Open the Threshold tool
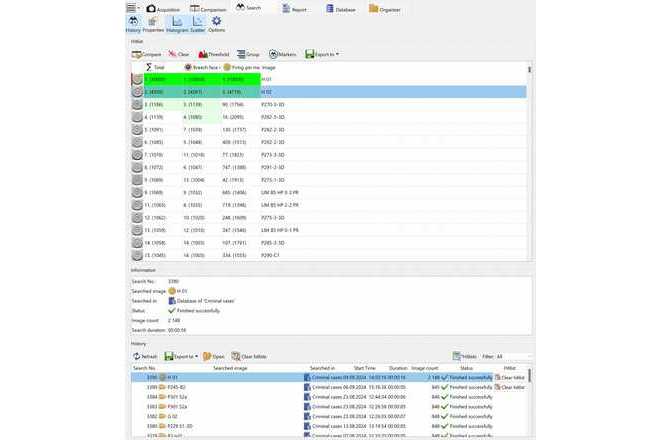660x440 pixels. [216, 54]
